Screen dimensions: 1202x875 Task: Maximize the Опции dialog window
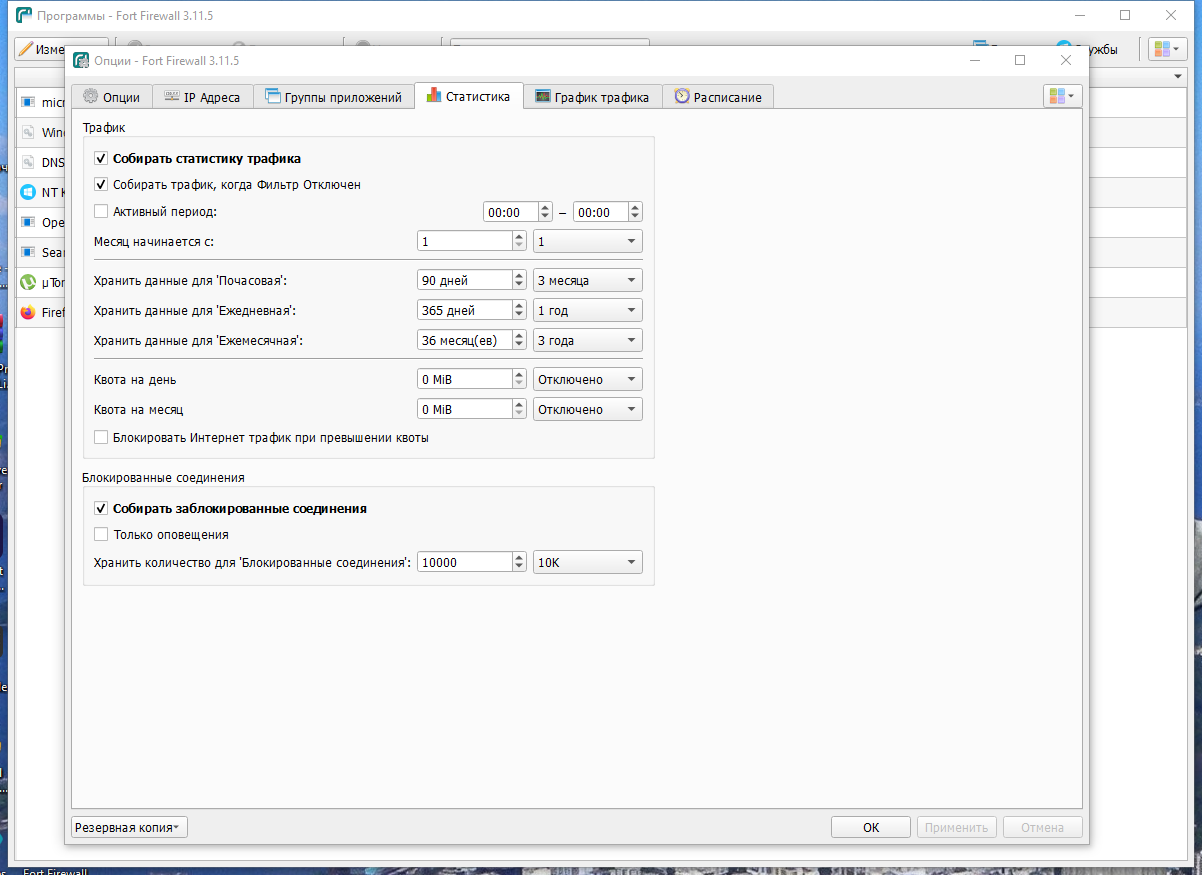1020,60
